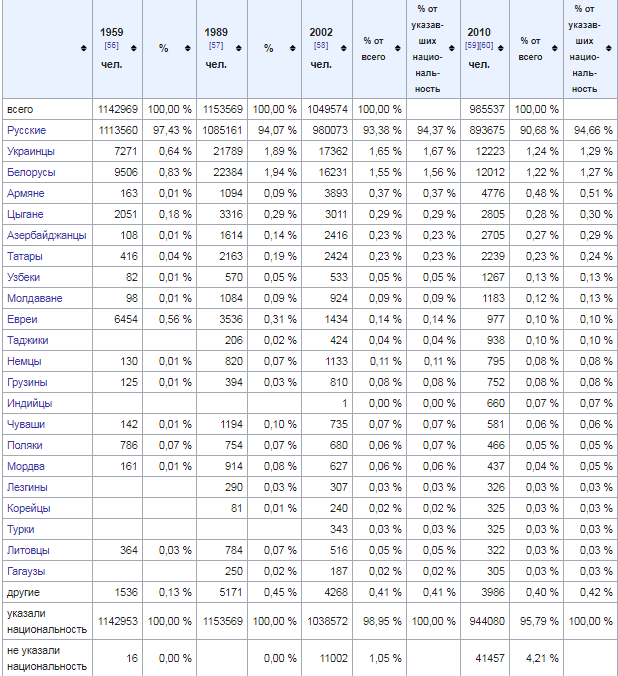Sort by the 1959 population column
This screenshot has width=618, height=676.
click(x=134, y=48)
